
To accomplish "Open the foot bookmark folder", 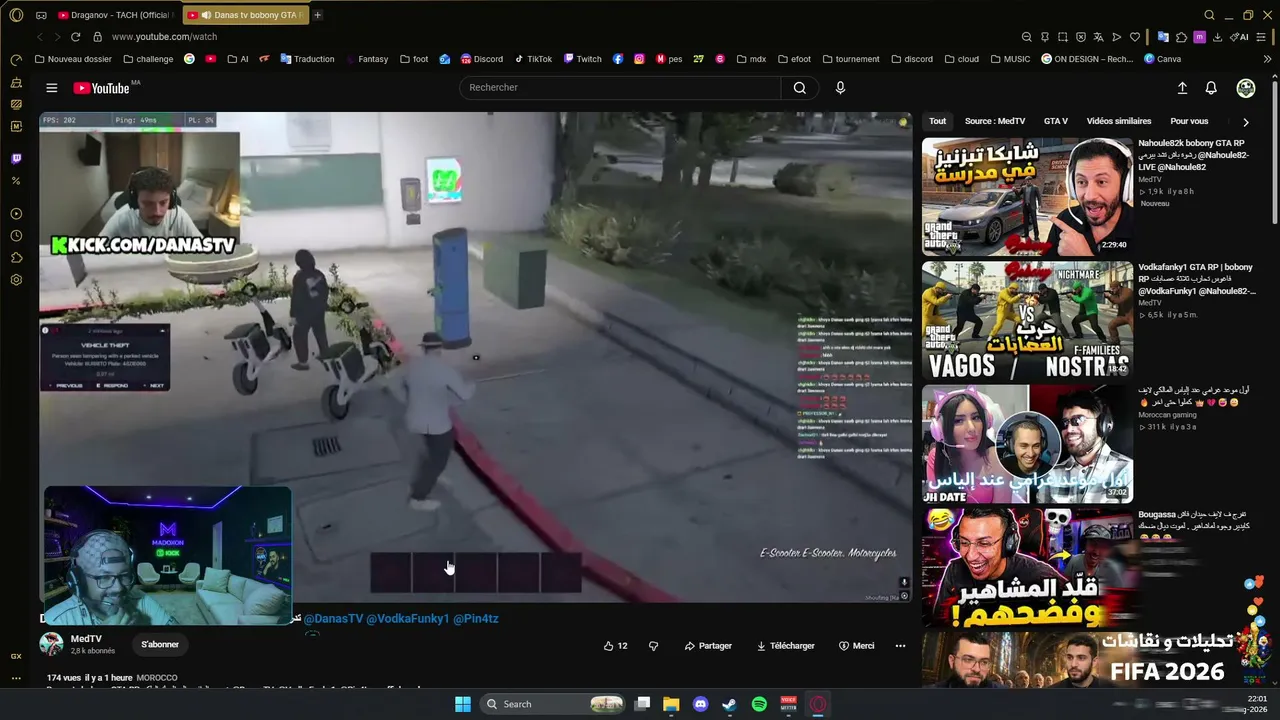I will coord(414,59).
